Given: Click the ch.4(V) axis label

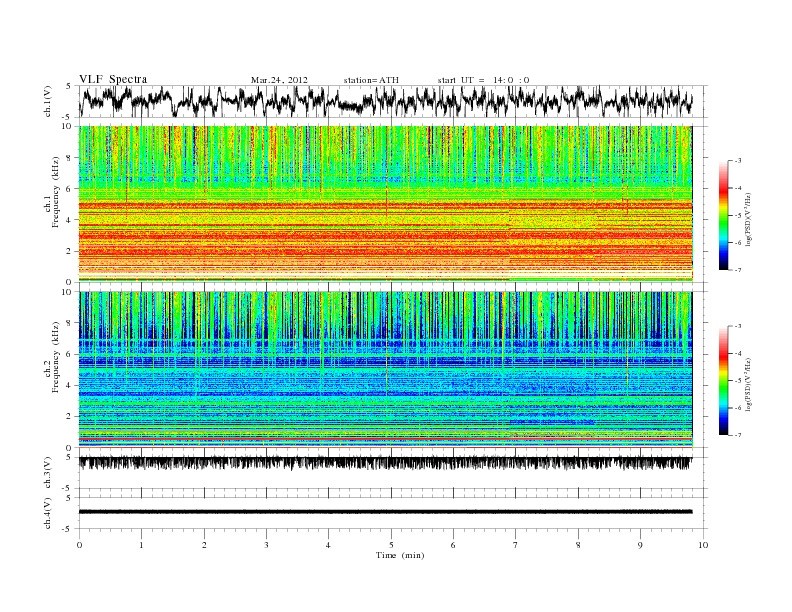Looking at the screenshot, I should [48, 513].
